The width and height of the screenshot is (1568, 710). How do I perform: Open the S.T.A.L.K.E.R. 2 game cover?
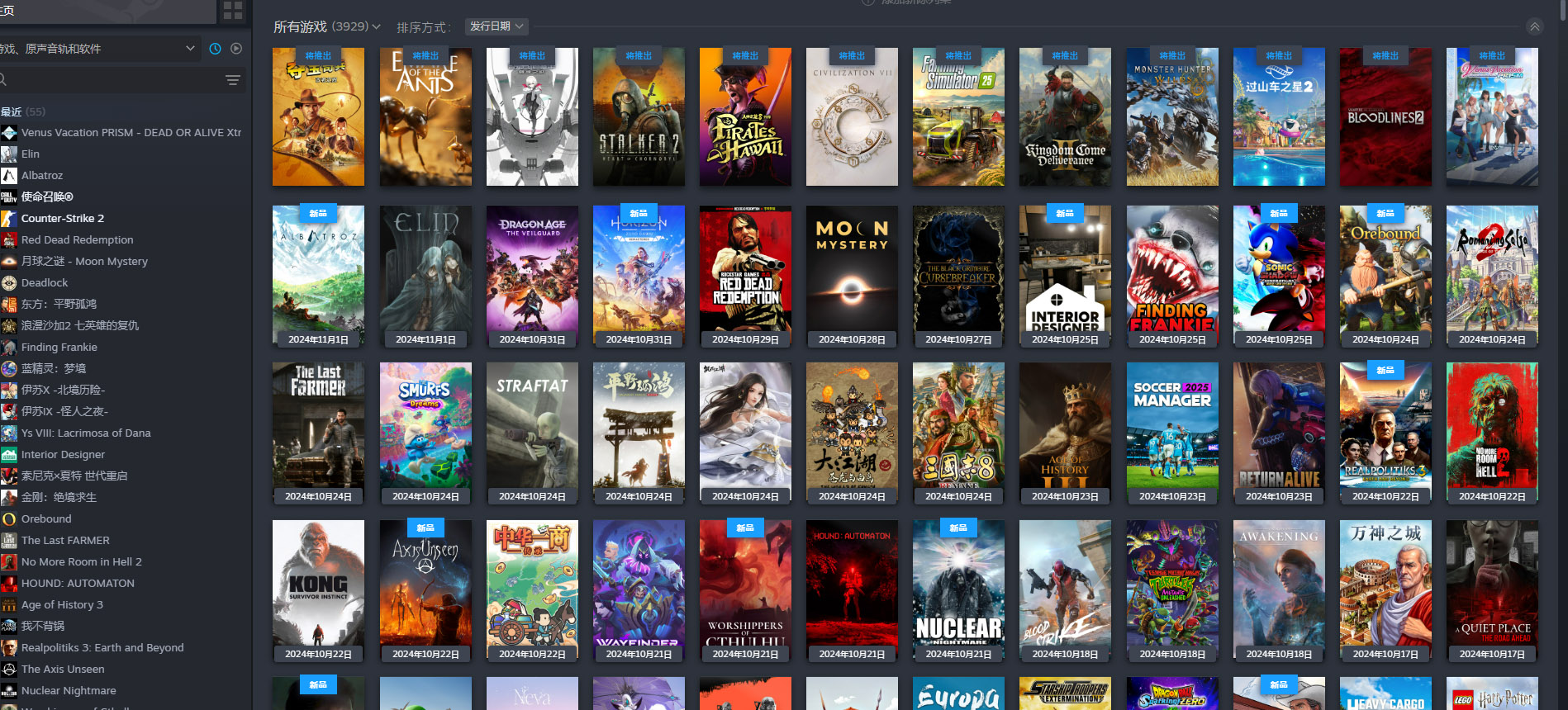pos(639,116)
